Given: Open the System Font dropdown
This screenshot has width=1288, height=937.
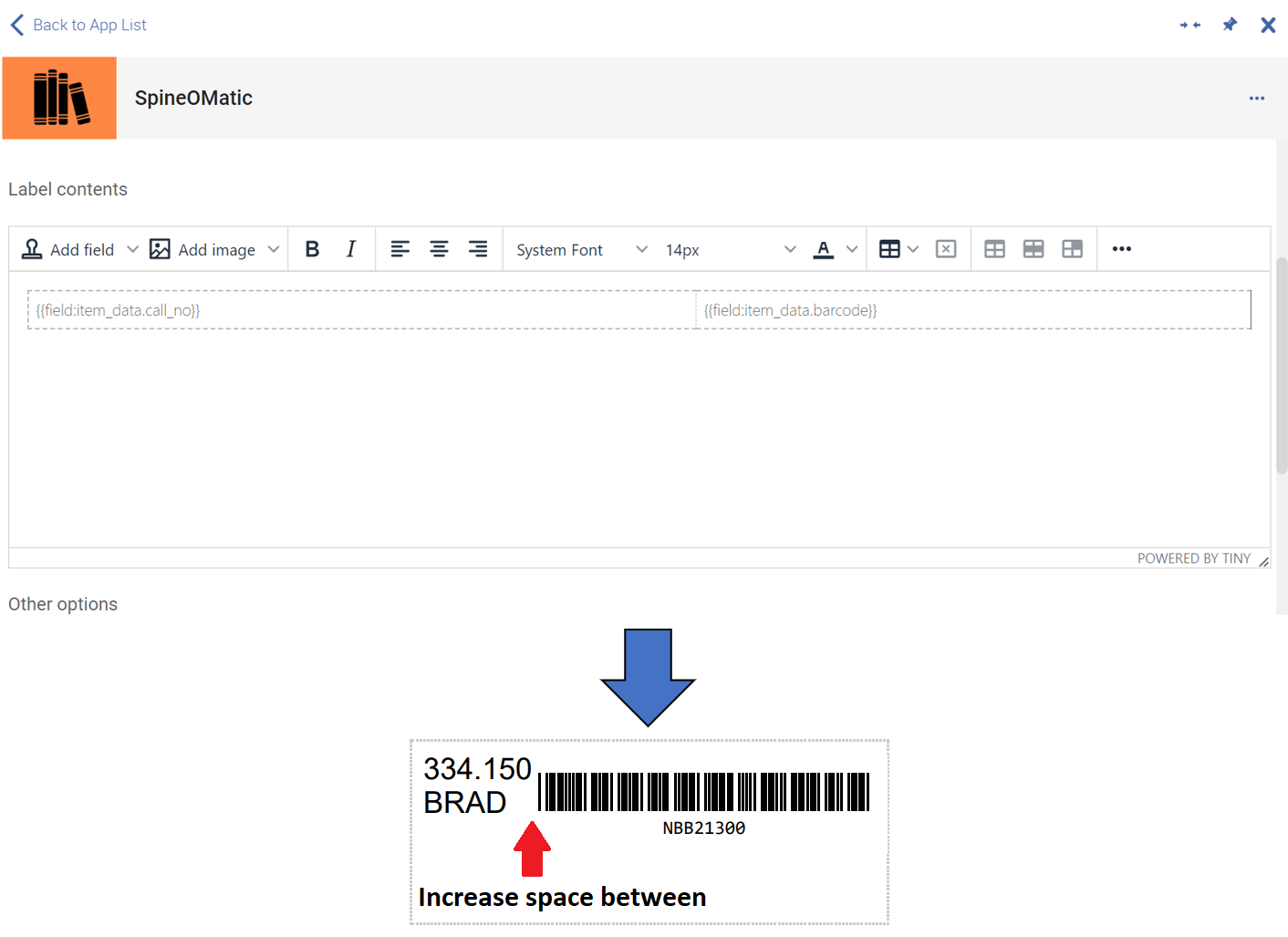Looking at the screenshot, I should coord(579,248).
